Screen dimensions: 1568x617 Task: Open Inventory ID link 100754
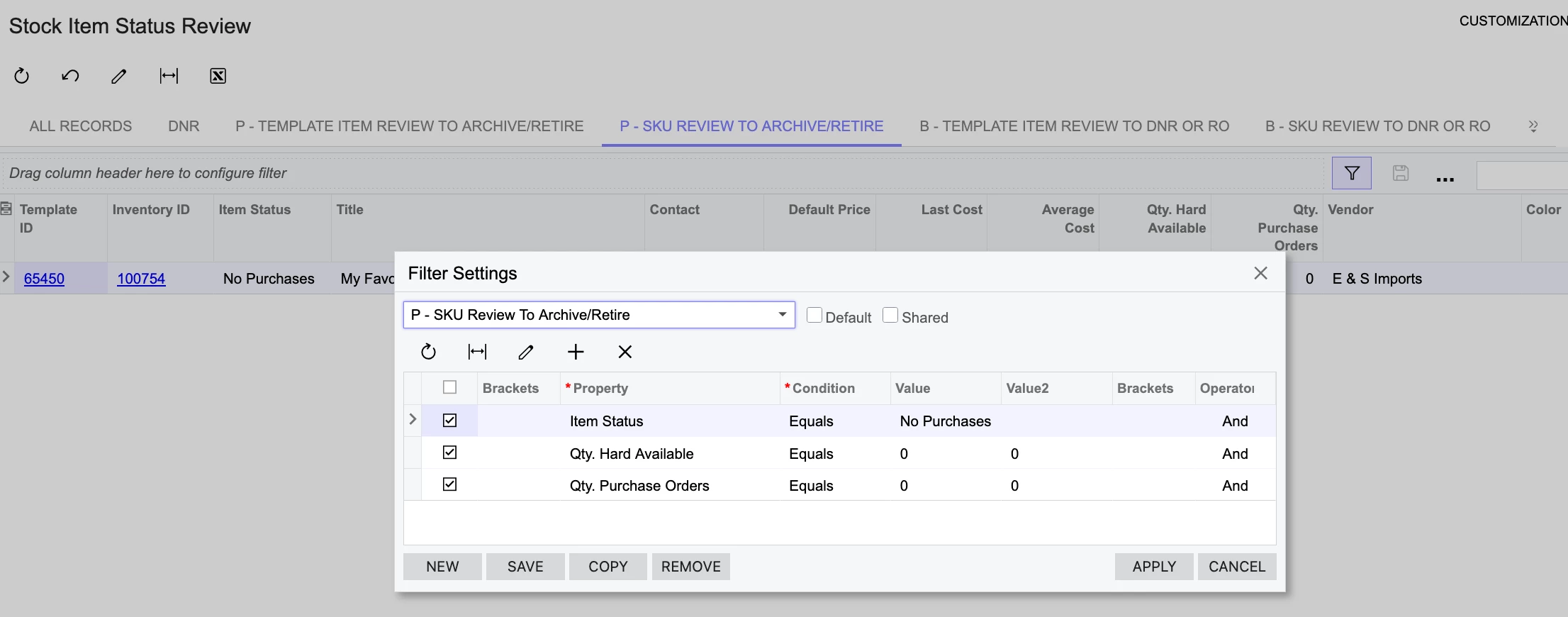[x=141, y=279]
